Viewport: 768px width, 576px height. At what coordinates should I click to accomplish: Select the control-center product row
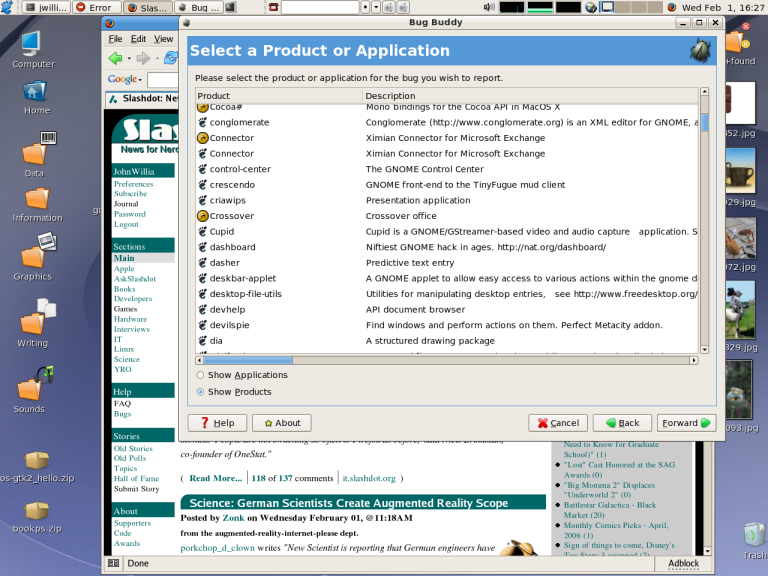pyautogui.click(x=447, y=169)
